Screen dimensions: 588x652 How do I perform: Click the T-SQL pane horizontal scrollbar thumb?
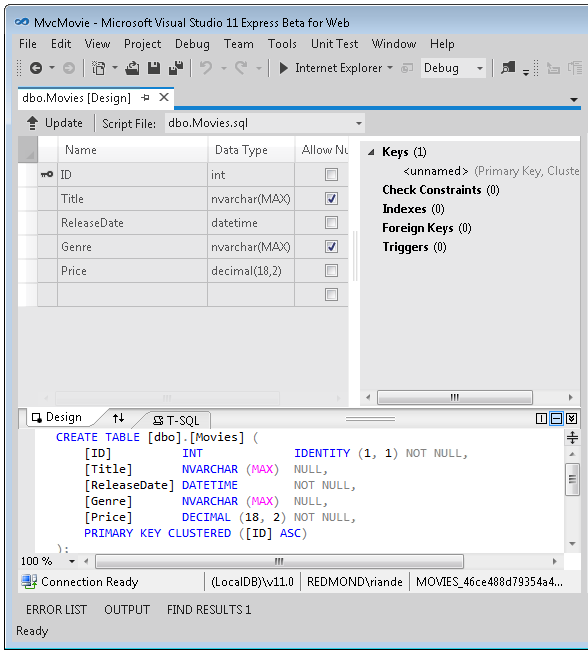[279, 561]
